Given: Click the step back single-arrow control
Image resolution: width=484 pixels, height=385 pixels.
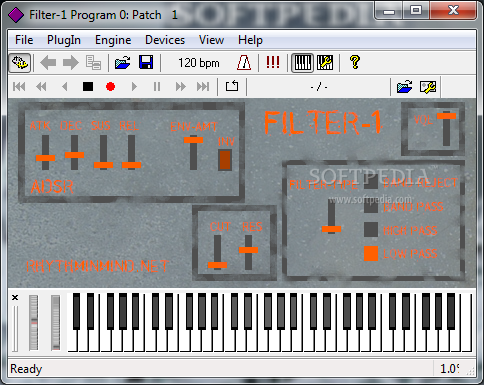Looking at the screenshot, I should pyautogui.click(x=65, y=87).
